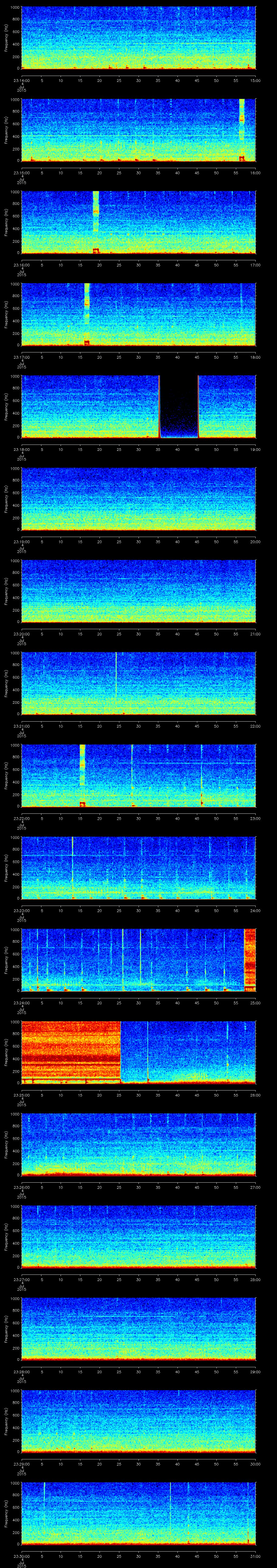
Task: Click the 23:22:00 start time label
Action: 21,818
